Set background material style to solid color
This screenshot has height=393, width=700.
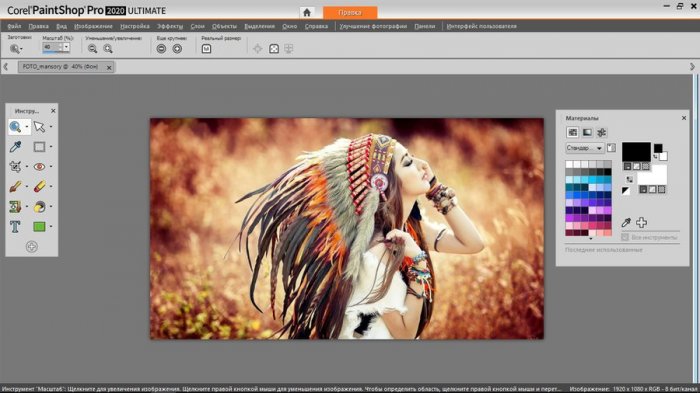tap(643, 189)
